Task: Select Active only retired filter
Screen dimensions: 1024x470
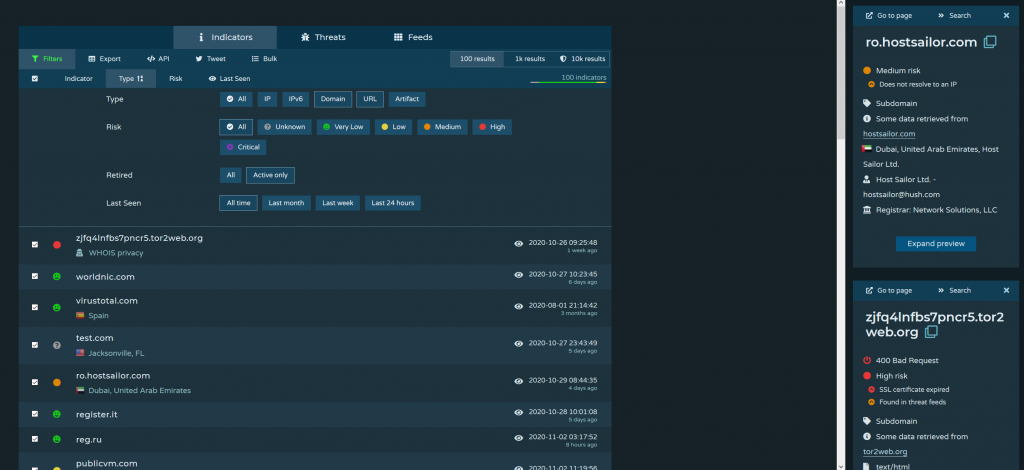Action: (x=270, y=175)
